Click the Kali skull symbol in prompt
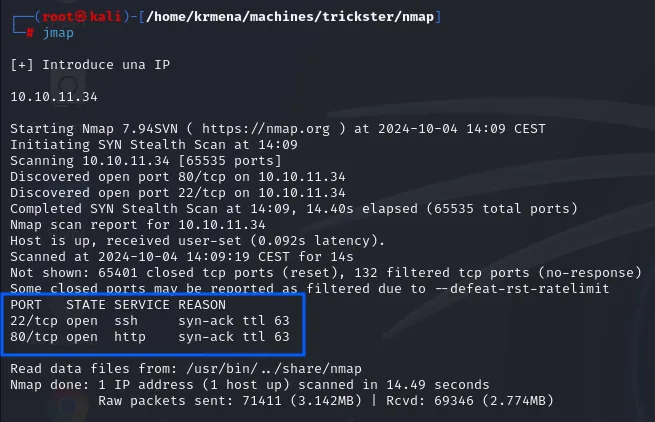The height and width of the screenshot is (422, 655). click(x=81, y=16)
